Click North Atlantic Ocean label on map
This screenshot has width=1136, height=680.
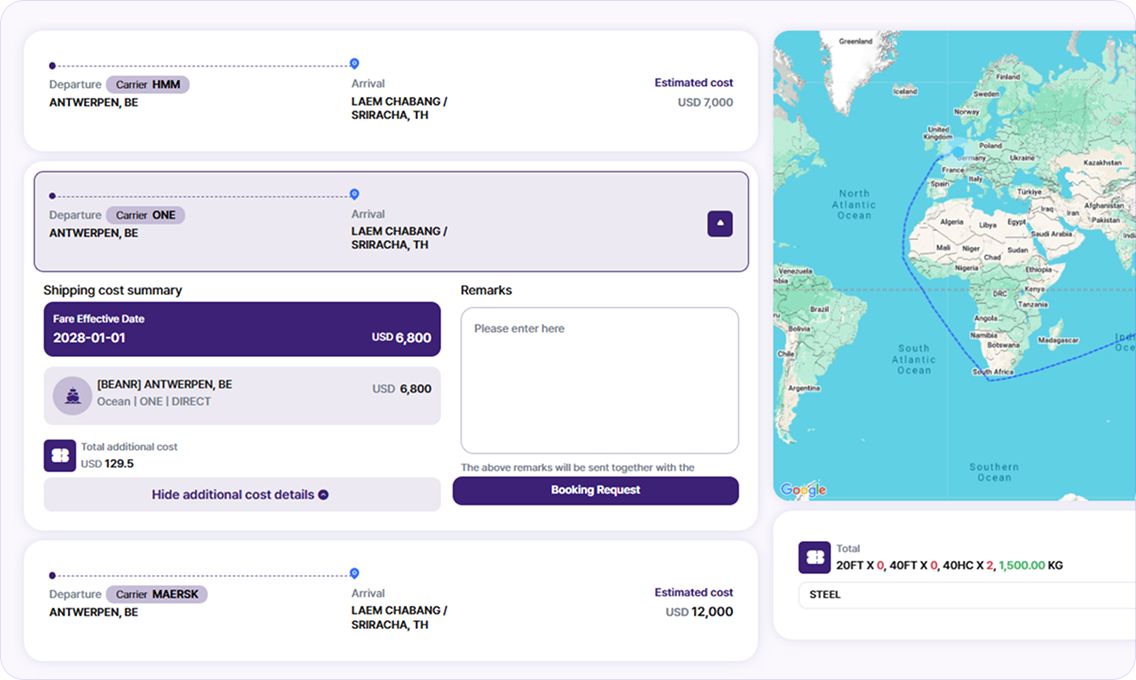coord(854,204)
